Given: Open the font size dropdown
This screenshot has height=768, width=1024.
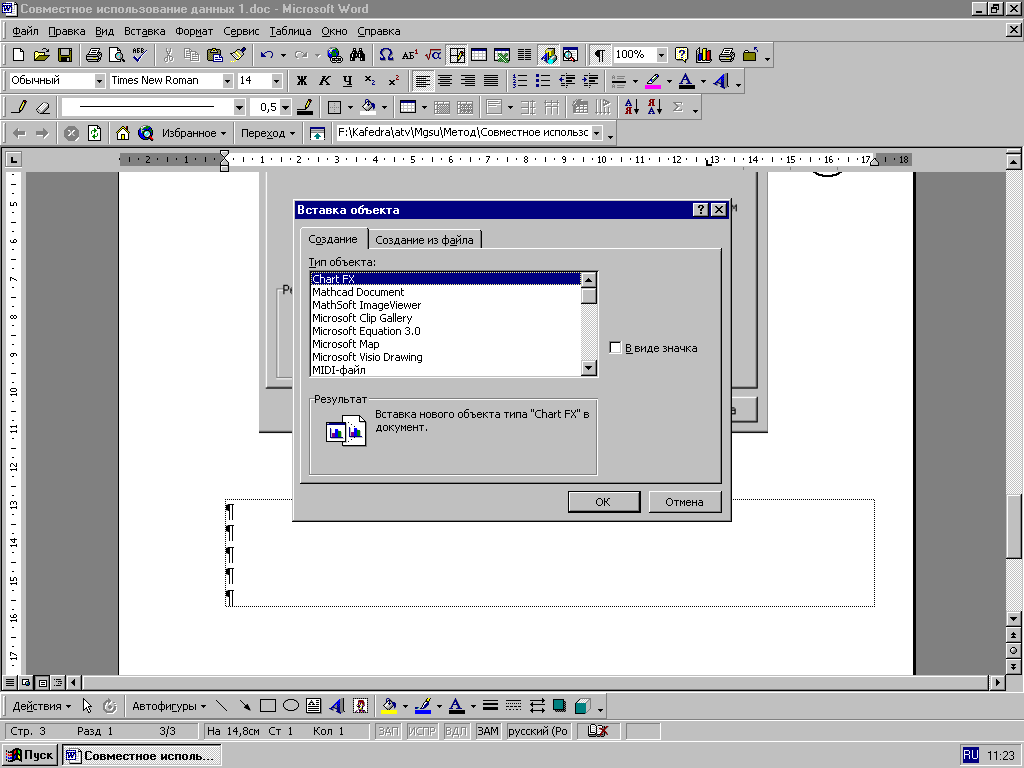Looking at the screenshot, I should 276,80.
